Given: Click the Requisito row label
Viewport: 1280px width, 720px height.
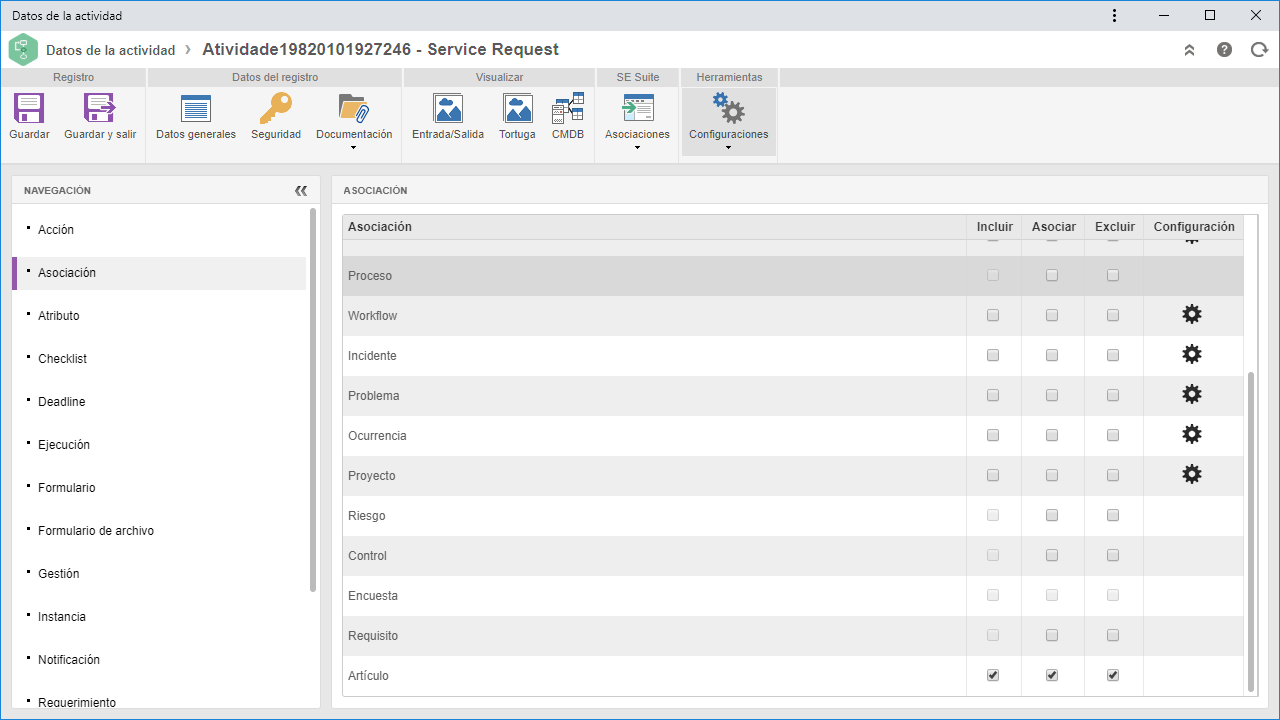Looking at the screenshot, I should tap(373, 636).
